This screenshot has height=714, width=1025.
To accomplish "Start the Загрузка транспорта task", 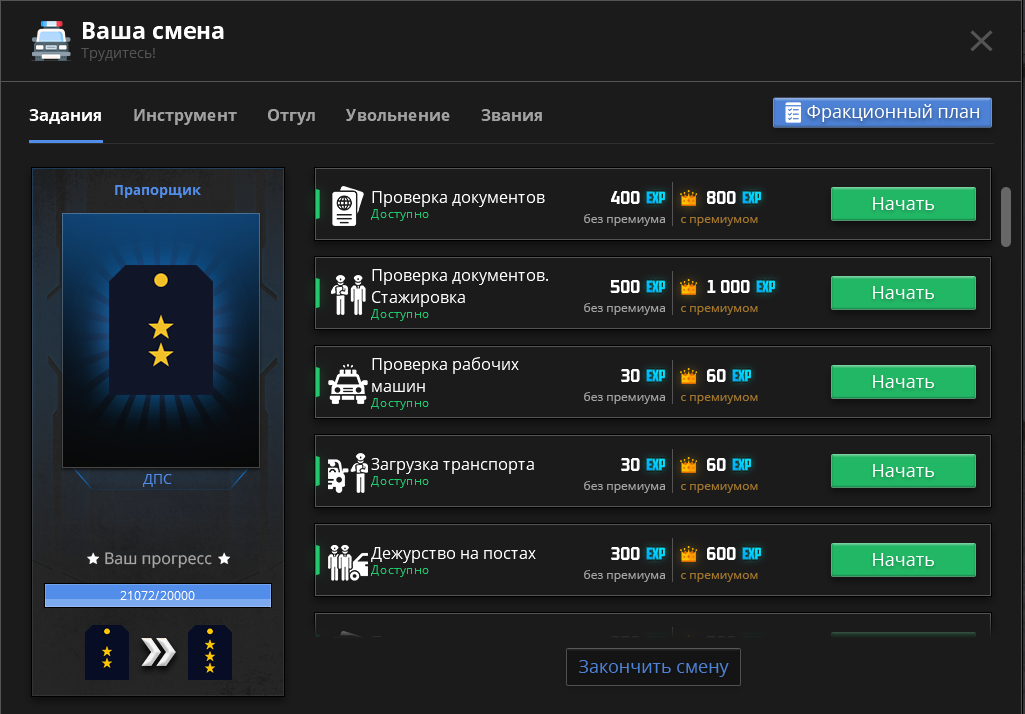I will click(903, 471).
